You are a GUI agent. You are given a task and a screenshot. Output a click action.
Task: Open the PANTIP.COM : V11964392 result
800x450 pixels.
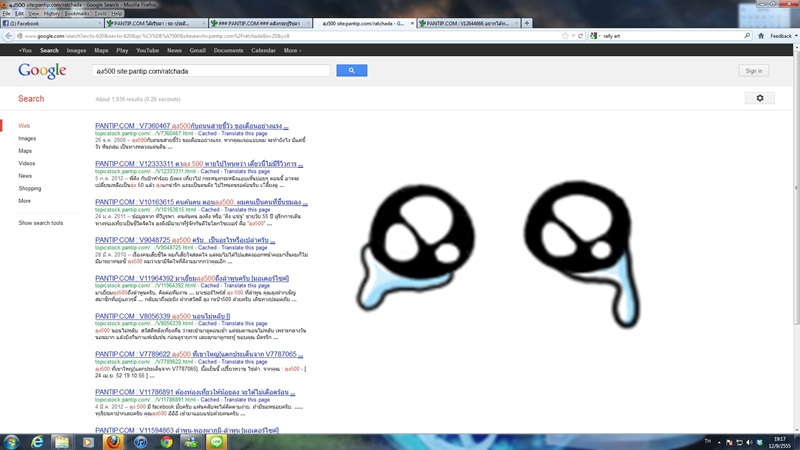pos(192,278)
